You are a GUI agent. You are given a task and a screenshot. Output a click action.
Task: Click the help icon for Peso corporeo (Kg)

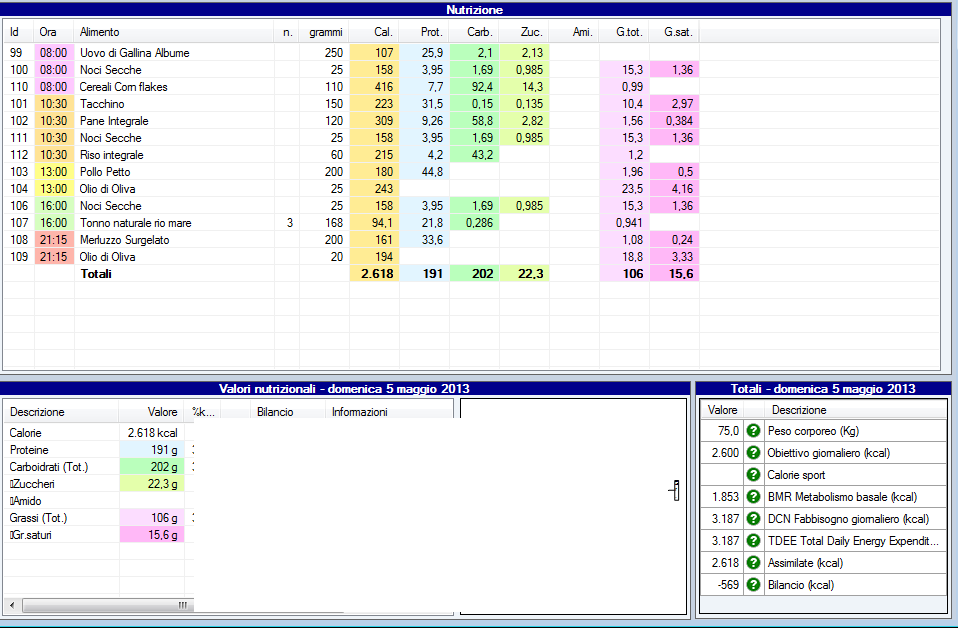click(753, 431)
